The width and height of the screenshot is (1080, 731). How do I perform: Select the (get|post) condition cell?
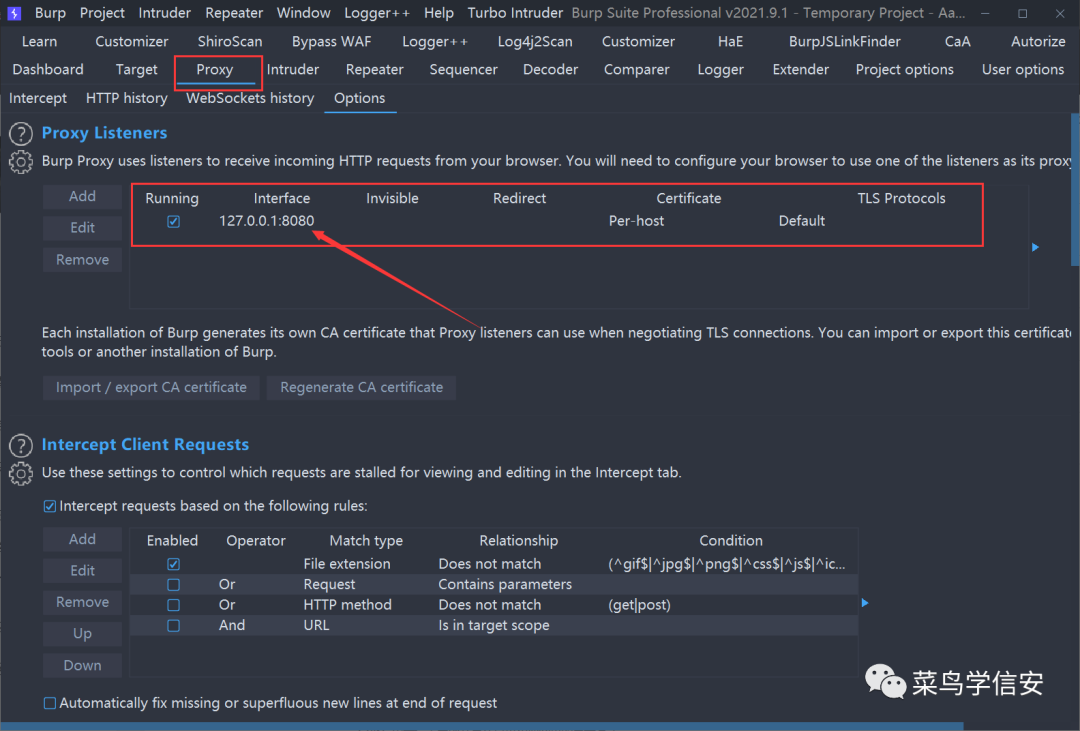[x=639, y=605]
